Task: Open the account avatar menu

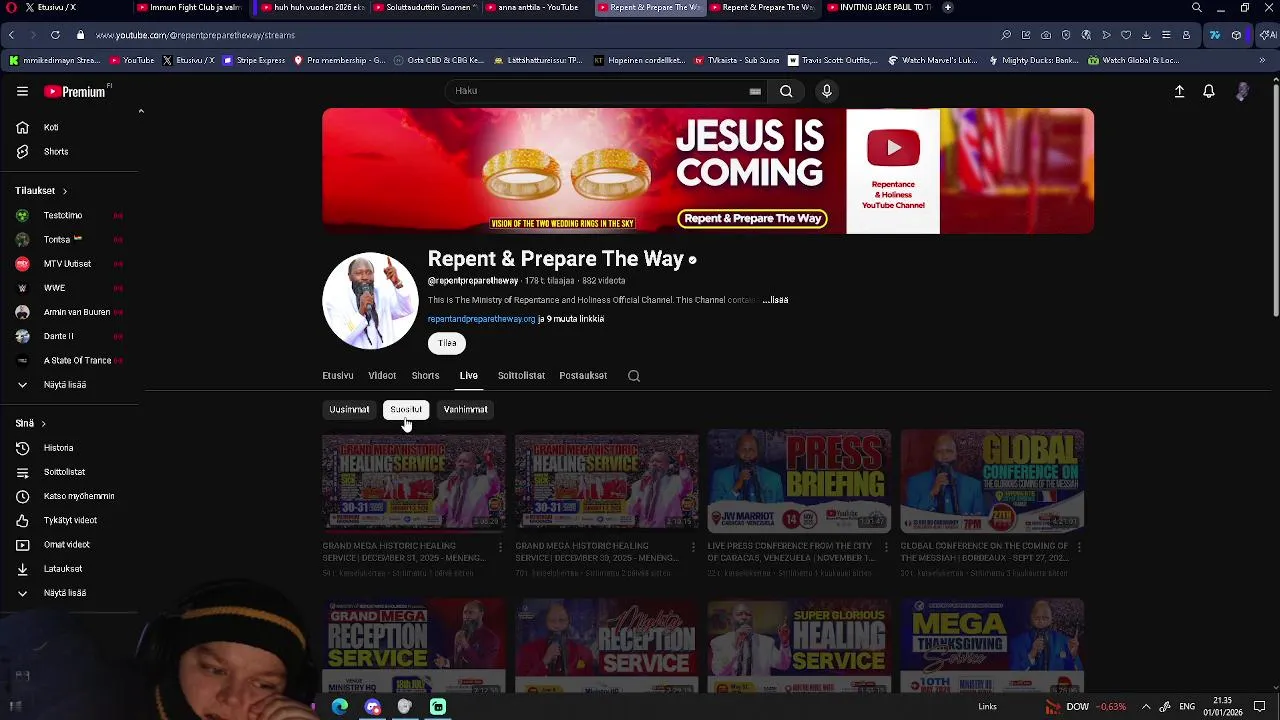Action: click(x=1242, y=91)
